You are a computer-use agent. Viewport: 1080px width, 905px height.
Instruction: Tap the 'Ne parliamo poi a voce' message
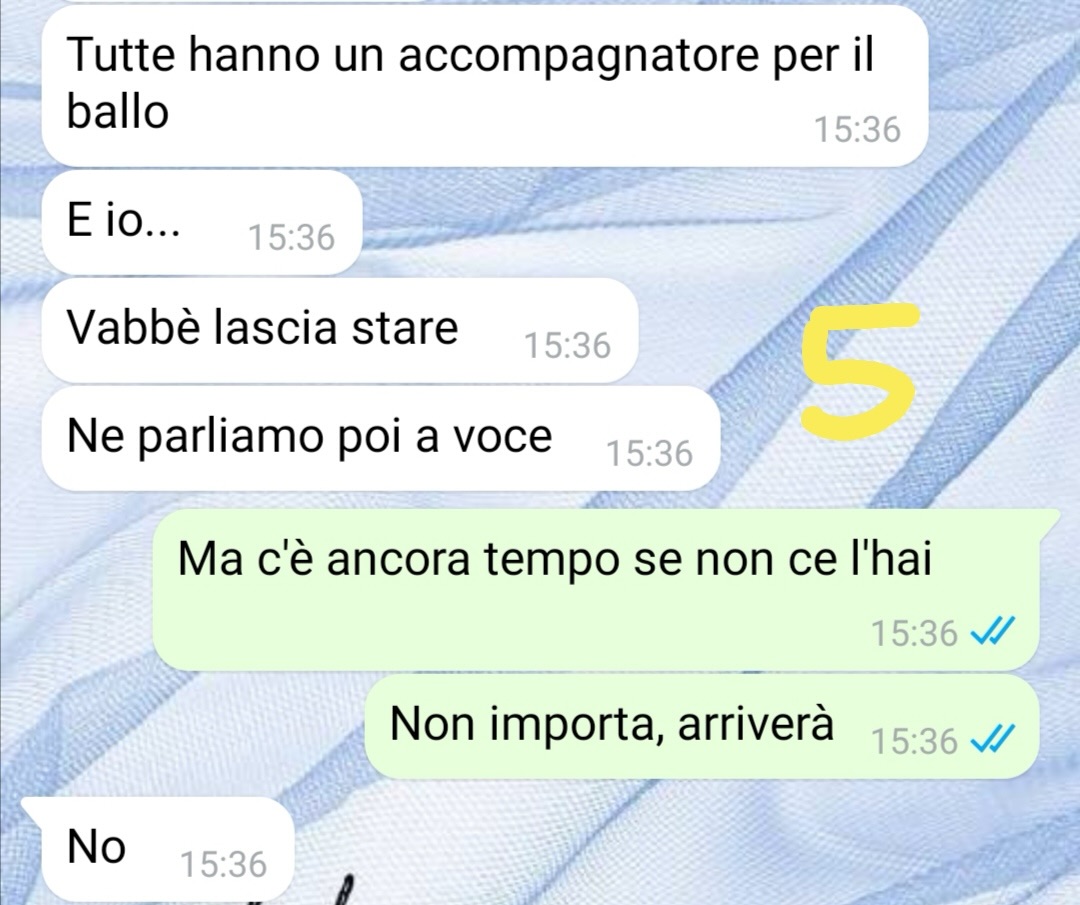tap(380, 439)
